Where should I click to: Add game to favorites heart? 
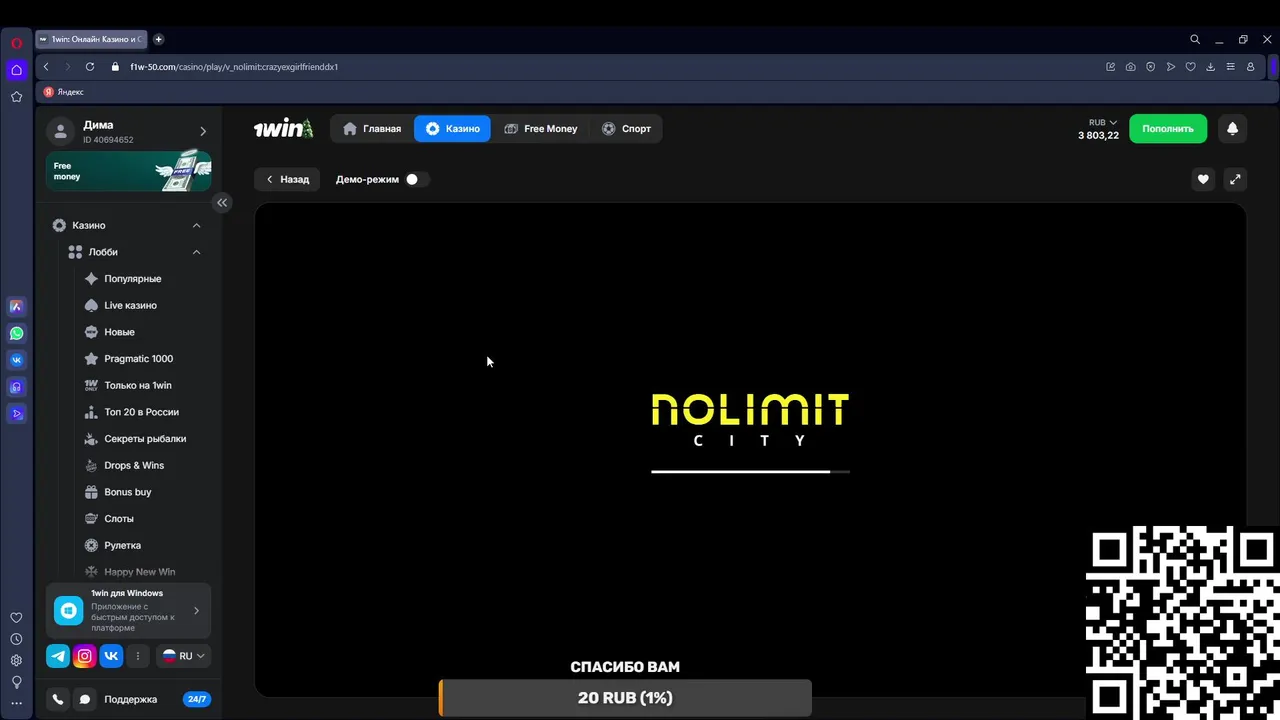coord(1203,179)
